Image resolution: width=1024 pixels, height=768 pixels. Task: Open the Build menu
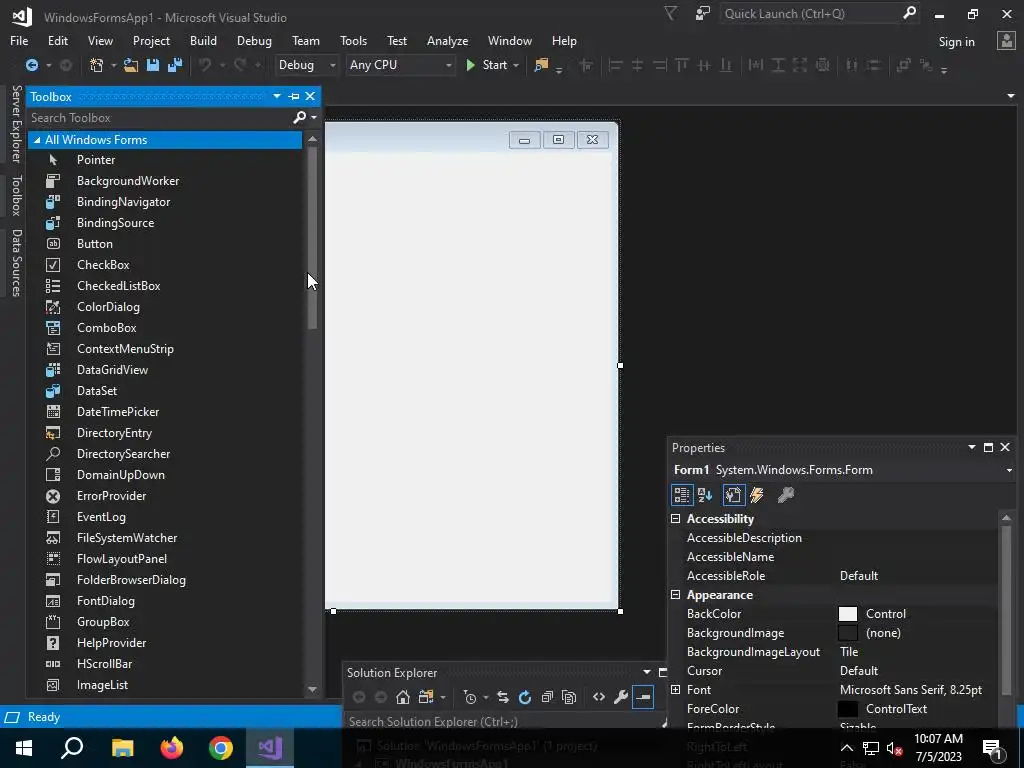pyautogui.click(x=203, y=40)
